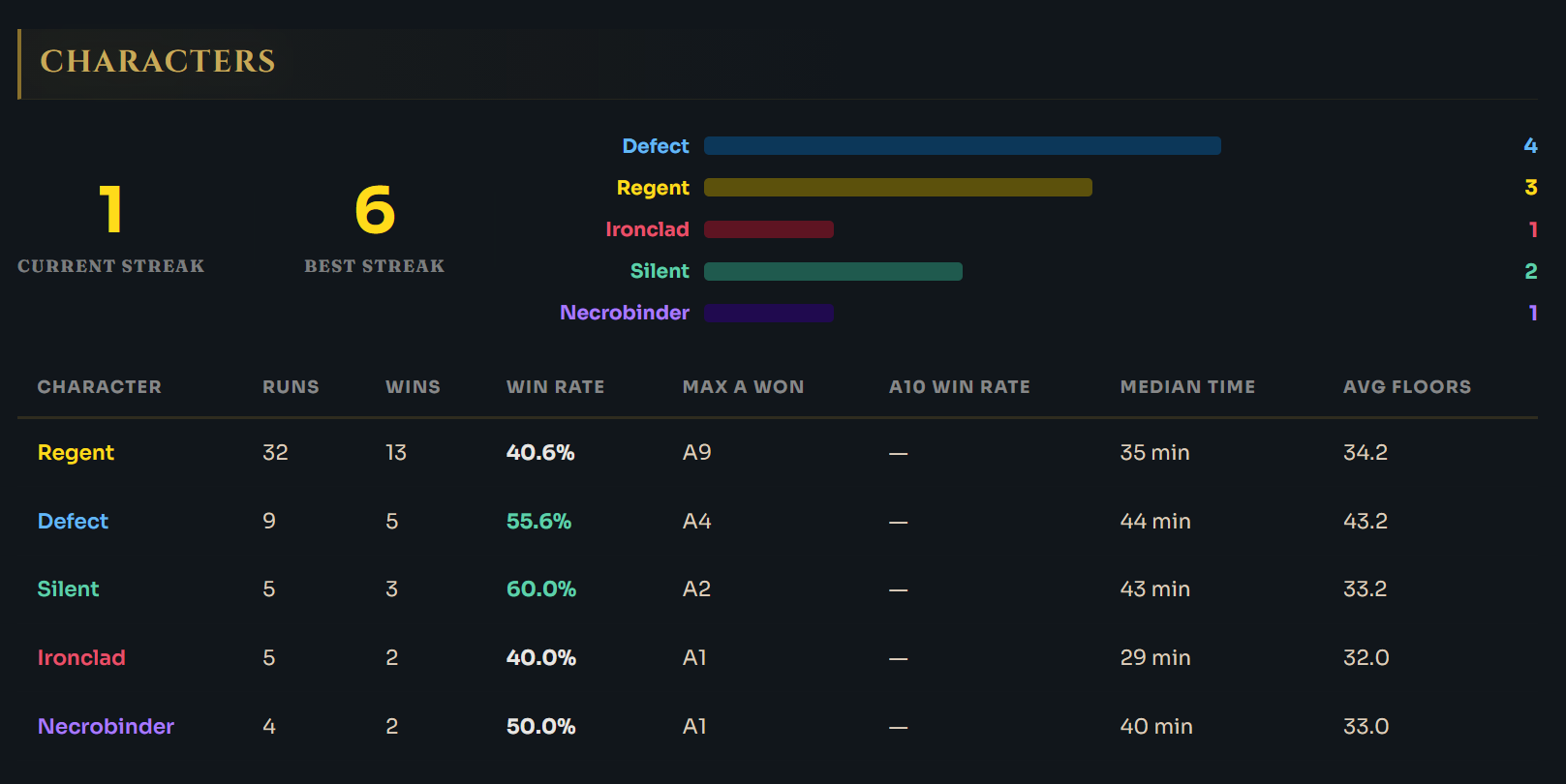Select Regent's win rate 40.6%
The height and width of the screenshot is (784, 1566).
click(x=540, y=453)
